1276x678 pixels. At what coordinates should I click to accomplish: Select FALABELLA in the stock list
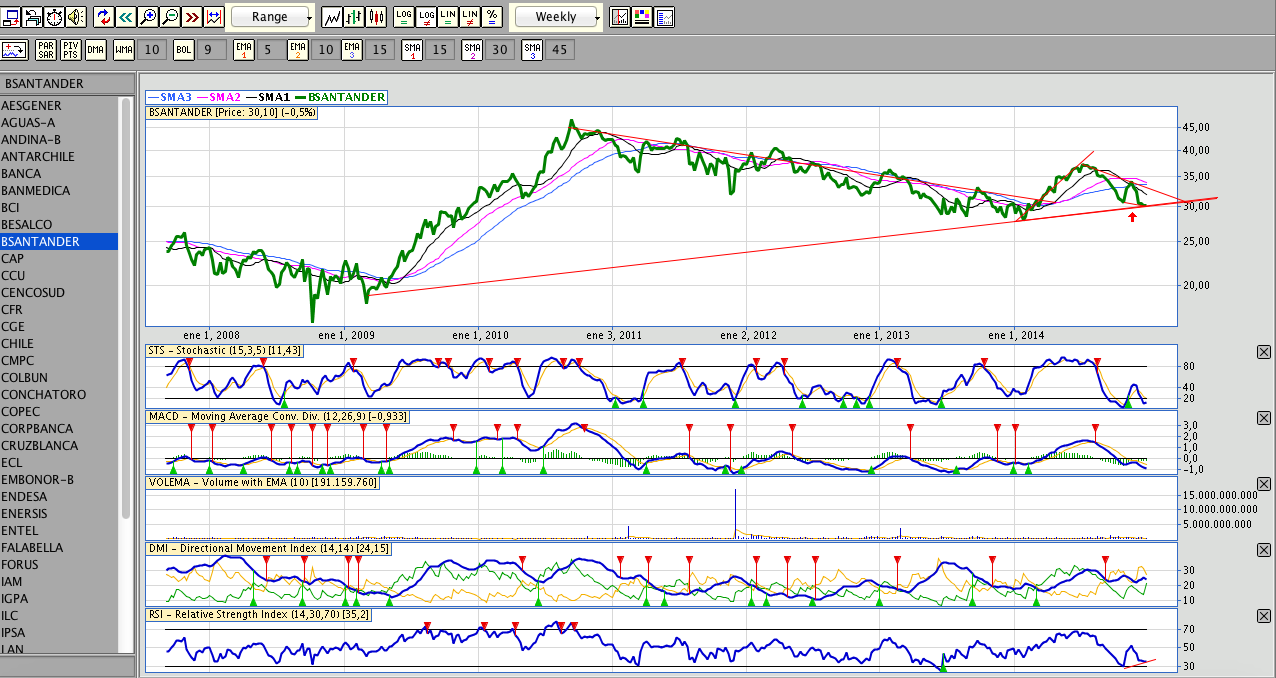pyautogui.click(x=32, y=547)
